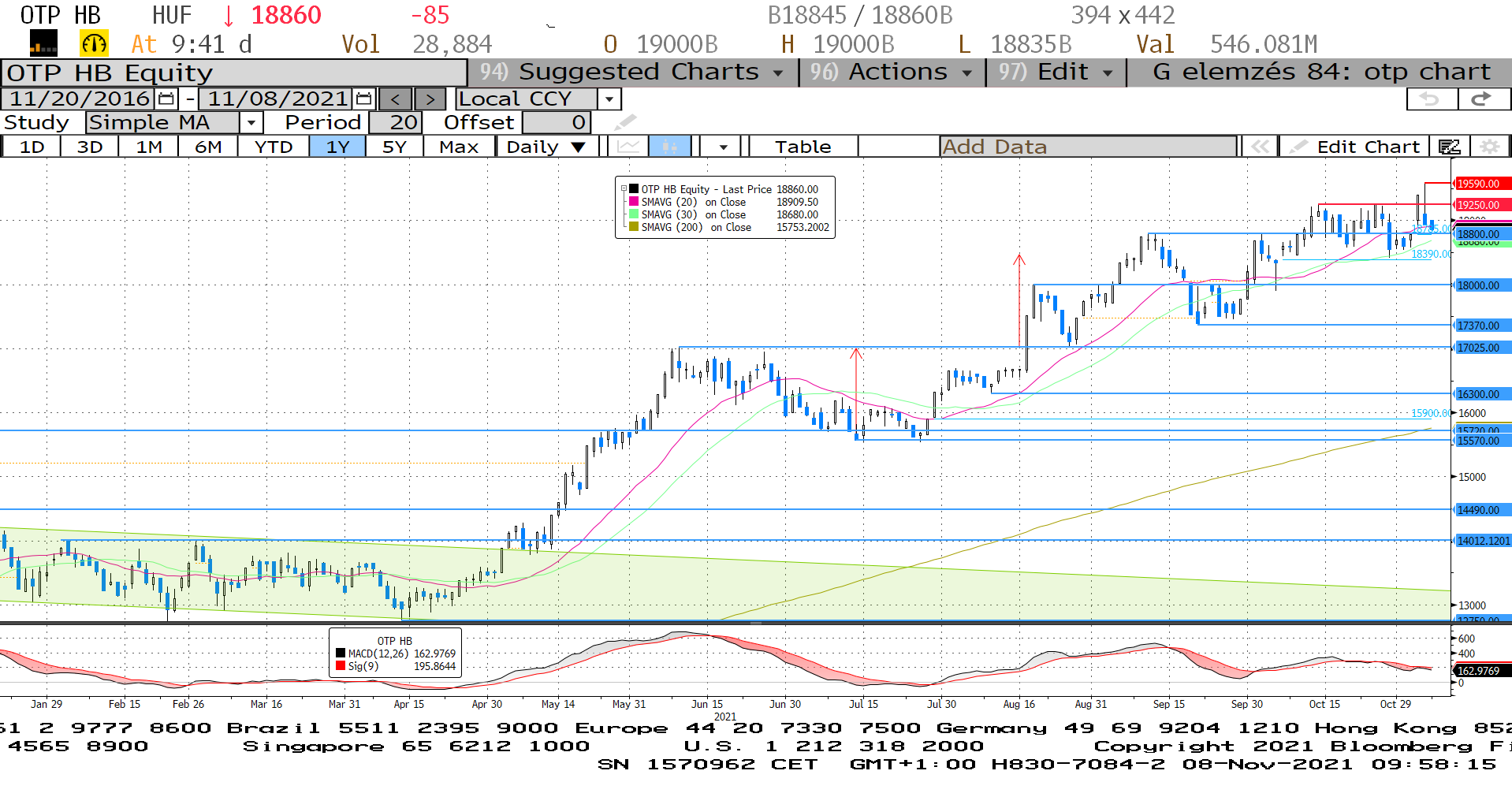
Task: Click the Vol 28,884 volume readout
Action: point(417,45)
